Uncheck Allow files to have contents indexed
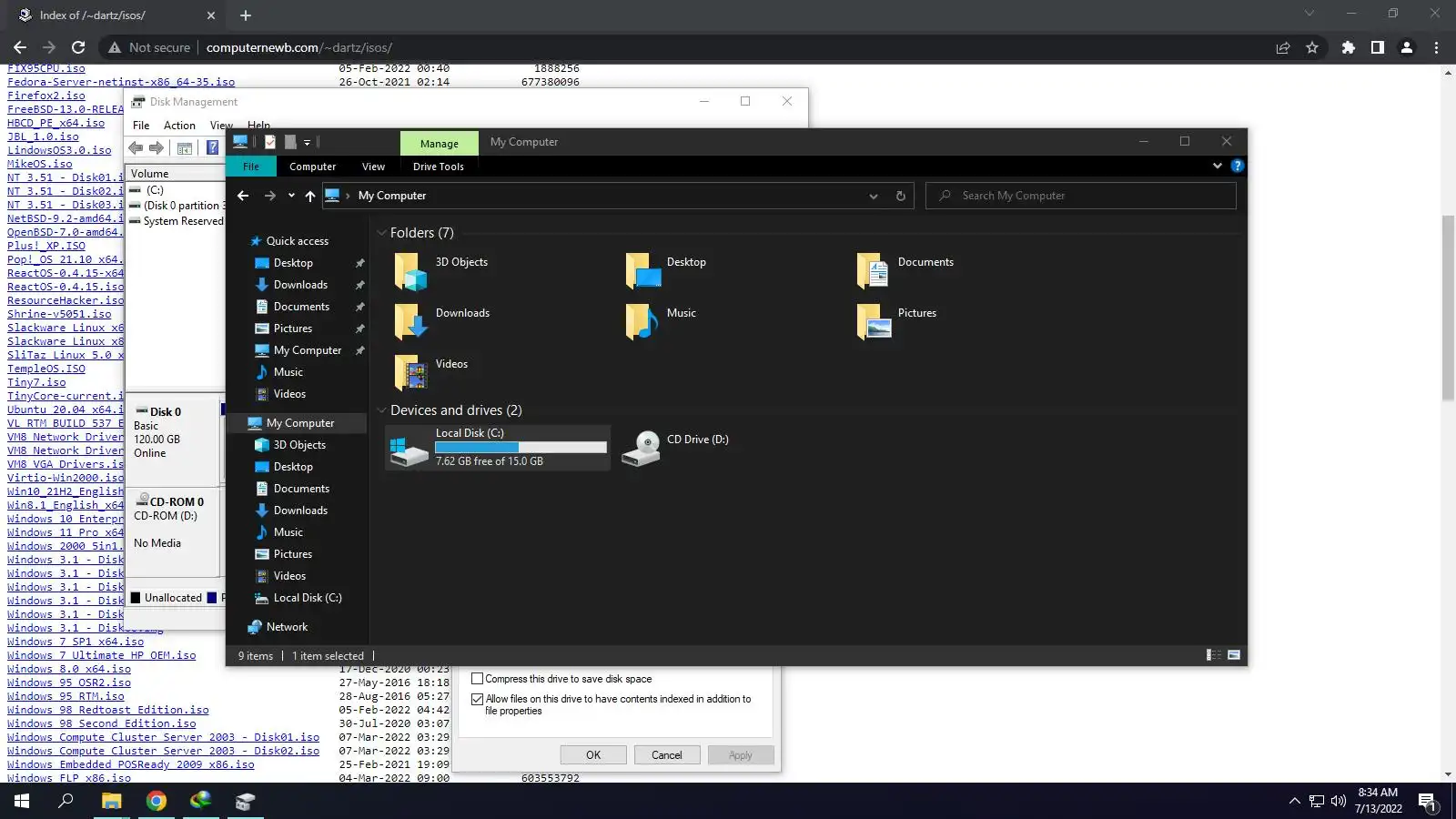The height and width of the screenshot is (819, 1456). [x=477, y=699]
